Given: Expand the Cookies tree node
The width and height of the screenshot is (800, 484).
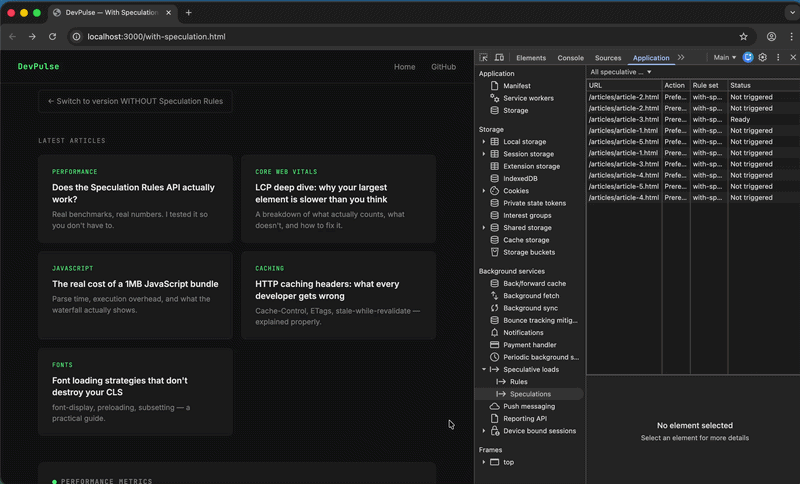Looking at the screenshot, I should coord(484,191).
